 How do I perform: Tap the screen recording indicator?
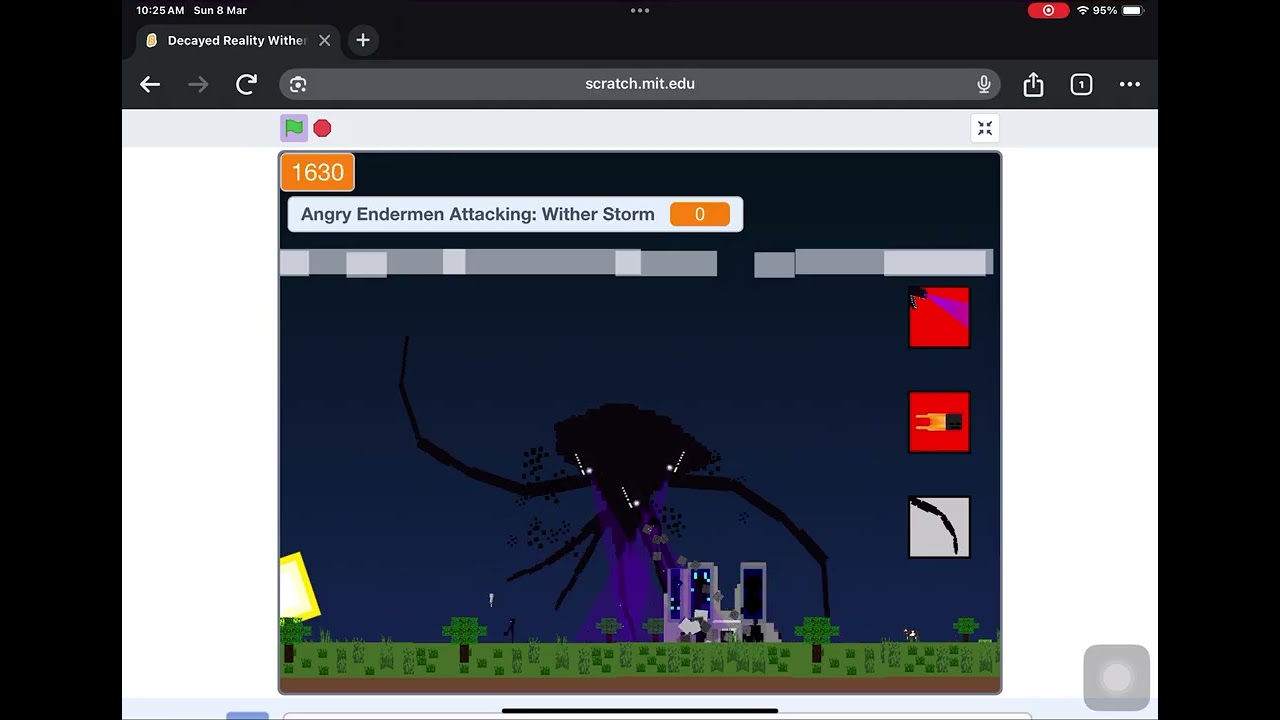tap(1048, 10)
